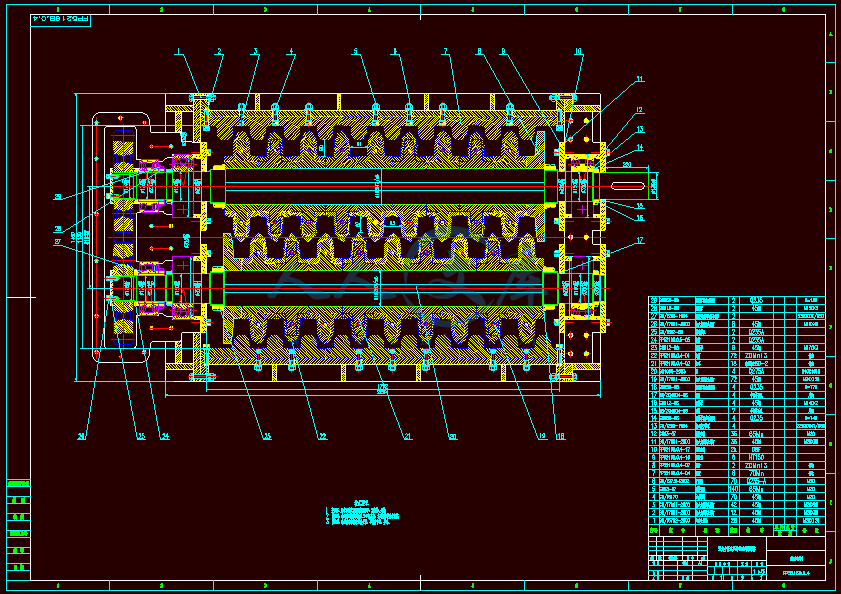Select ZGMn13 material in parts list row 22
This screenshot has width=841, height=594.
tap(756, 356)
